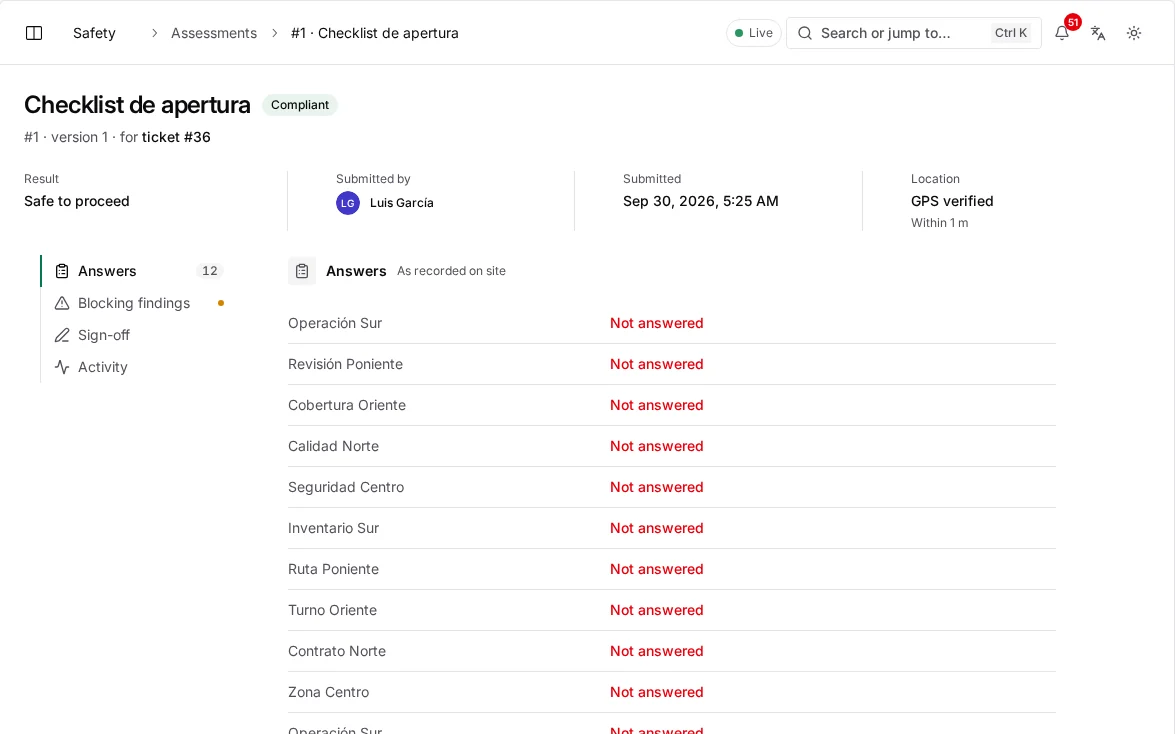
Task: Open the notifications bell
Action: tap(1062, 33)
